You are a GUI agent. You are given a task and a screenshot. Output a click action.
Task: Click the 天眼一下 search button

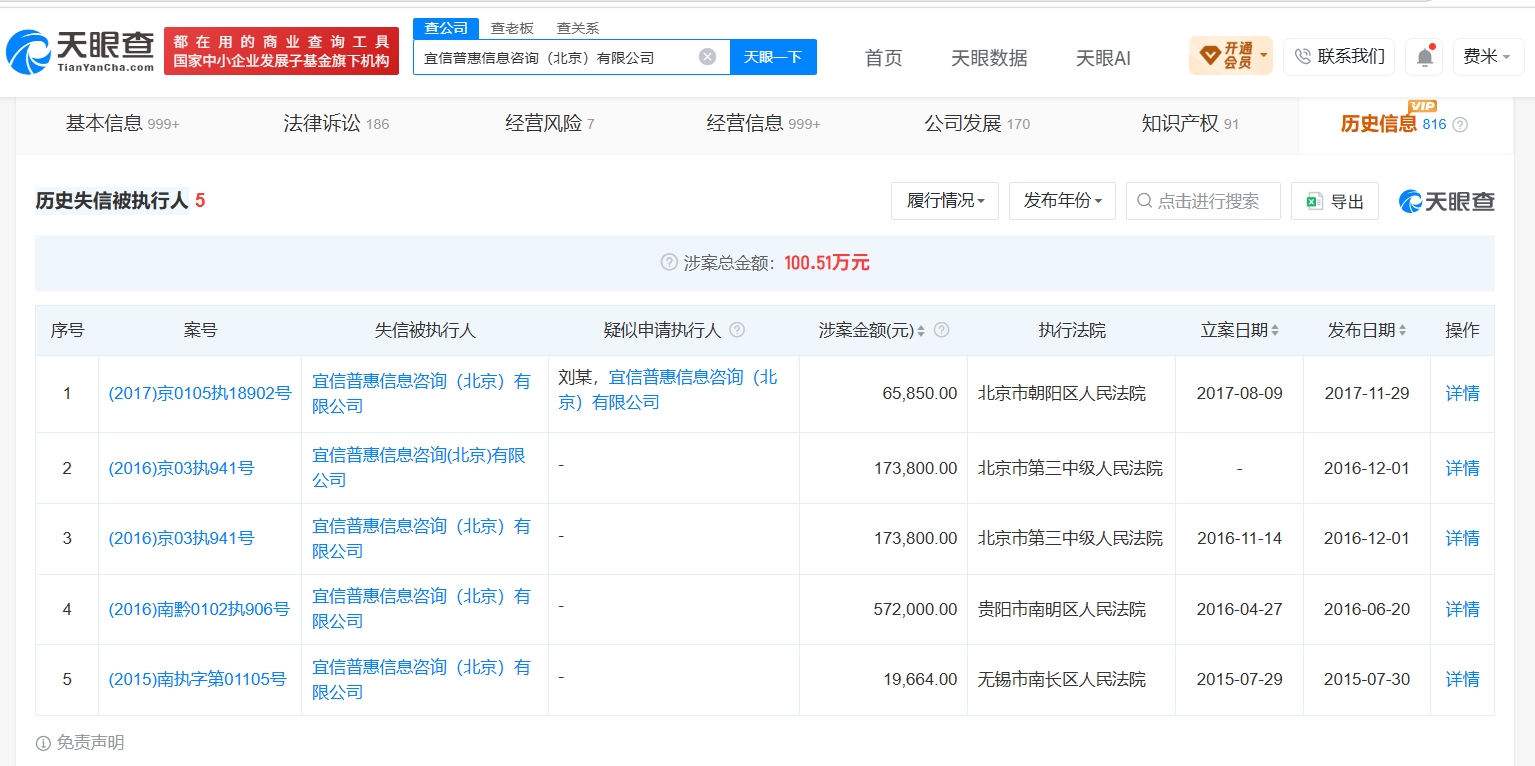(773, 57)
